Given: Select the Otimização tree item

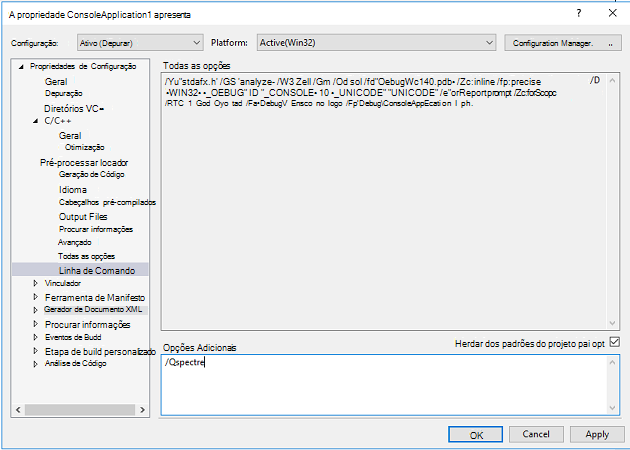Looking at the screenshot, I should coord(85,147).
